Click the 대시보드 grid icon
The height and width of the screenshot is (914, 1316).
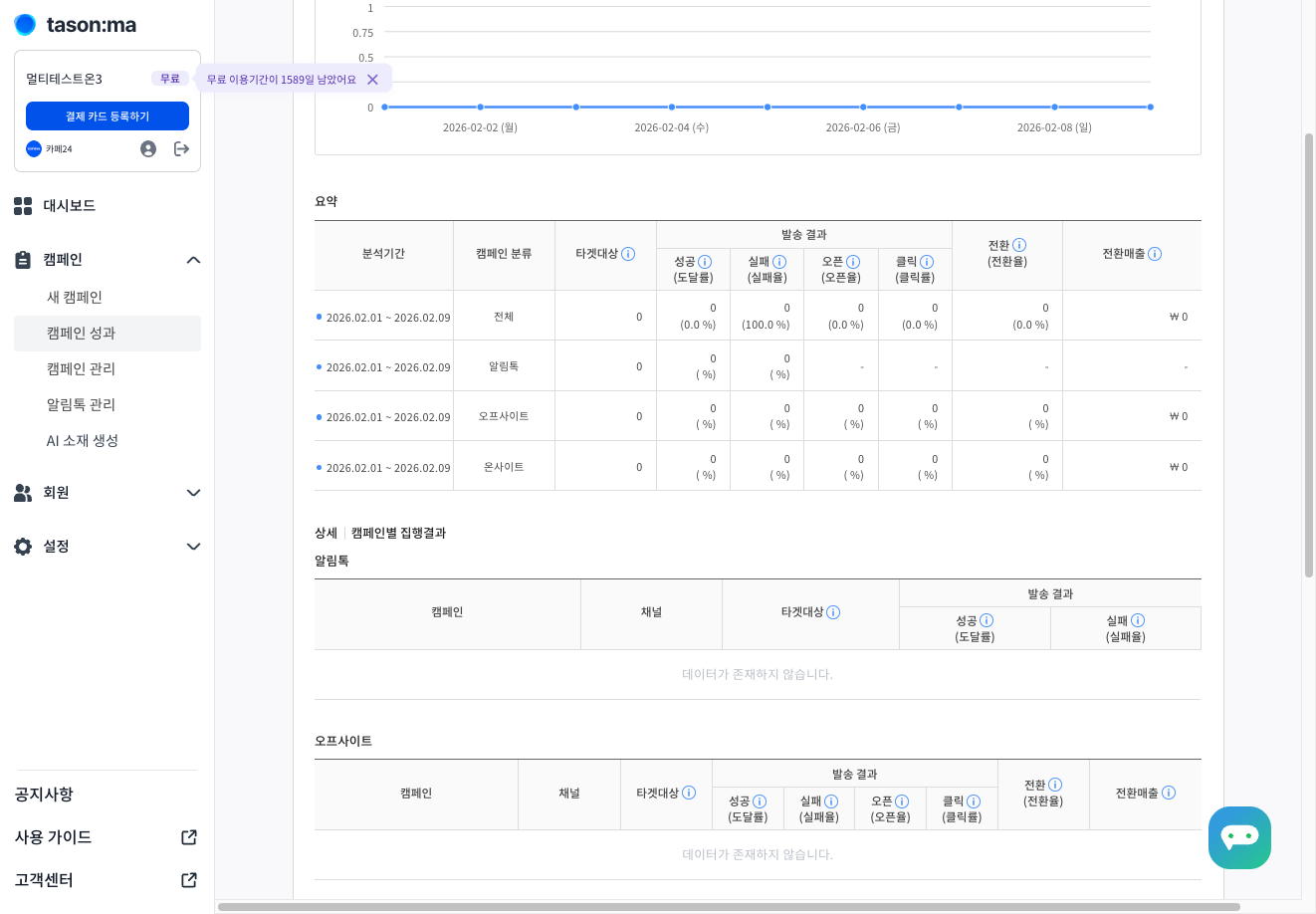pyautogui.click(x=23, y=206)
